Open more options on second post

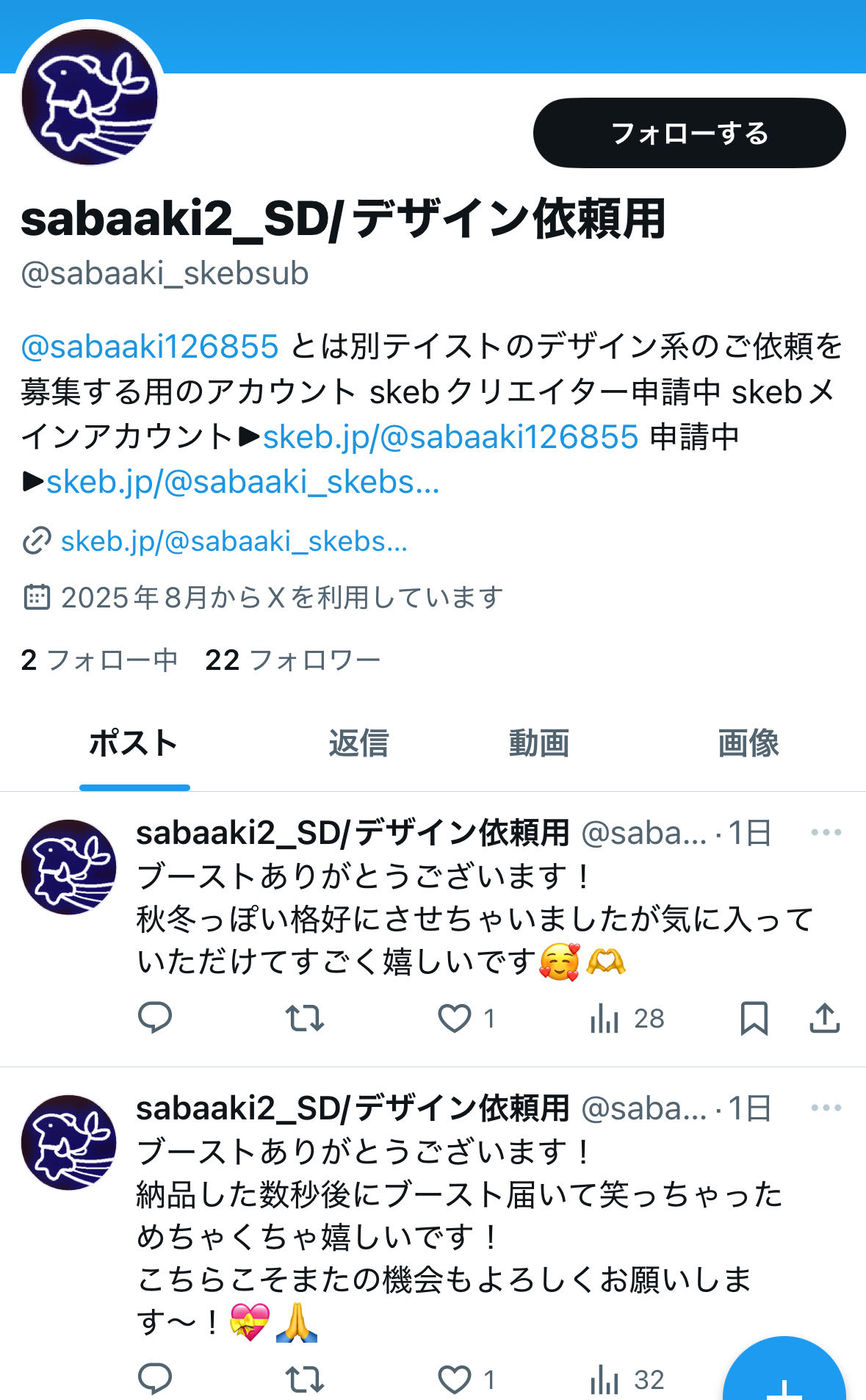pyautogui.click(x=826, y=1108)
